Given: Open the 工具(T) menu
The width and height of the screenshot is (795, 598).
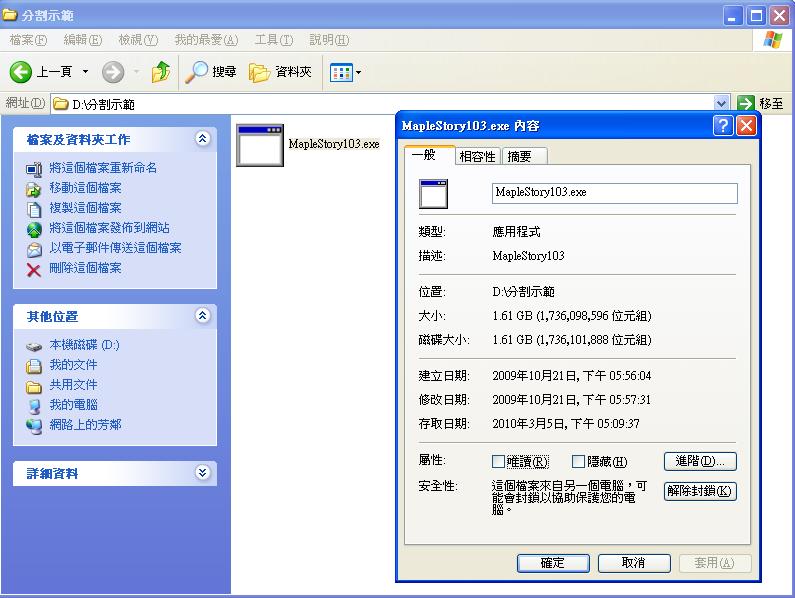Looking at the screenshot, I should point(274,40).
